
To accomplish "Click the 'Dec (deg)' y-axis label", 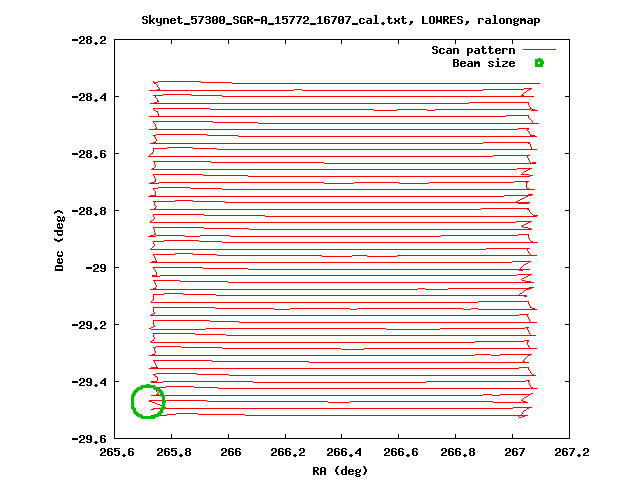I will (x=59, y=240).
